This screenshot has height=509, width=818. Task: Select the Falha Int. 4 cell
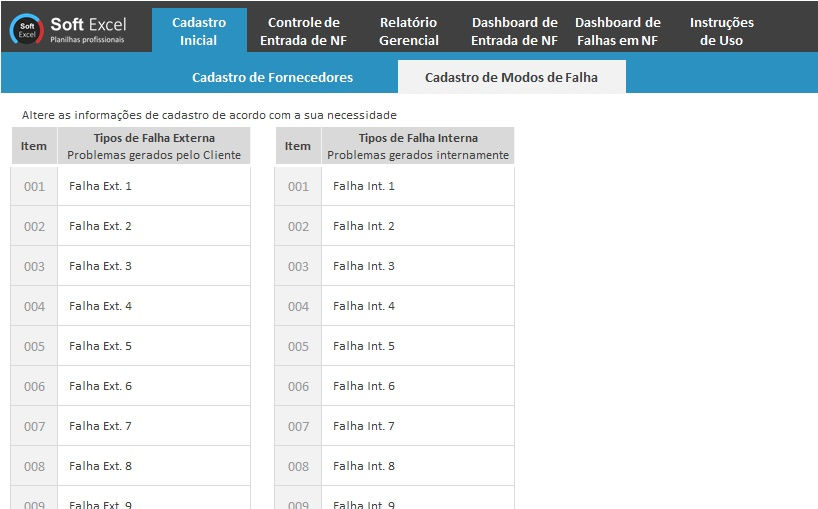(418, 306)
